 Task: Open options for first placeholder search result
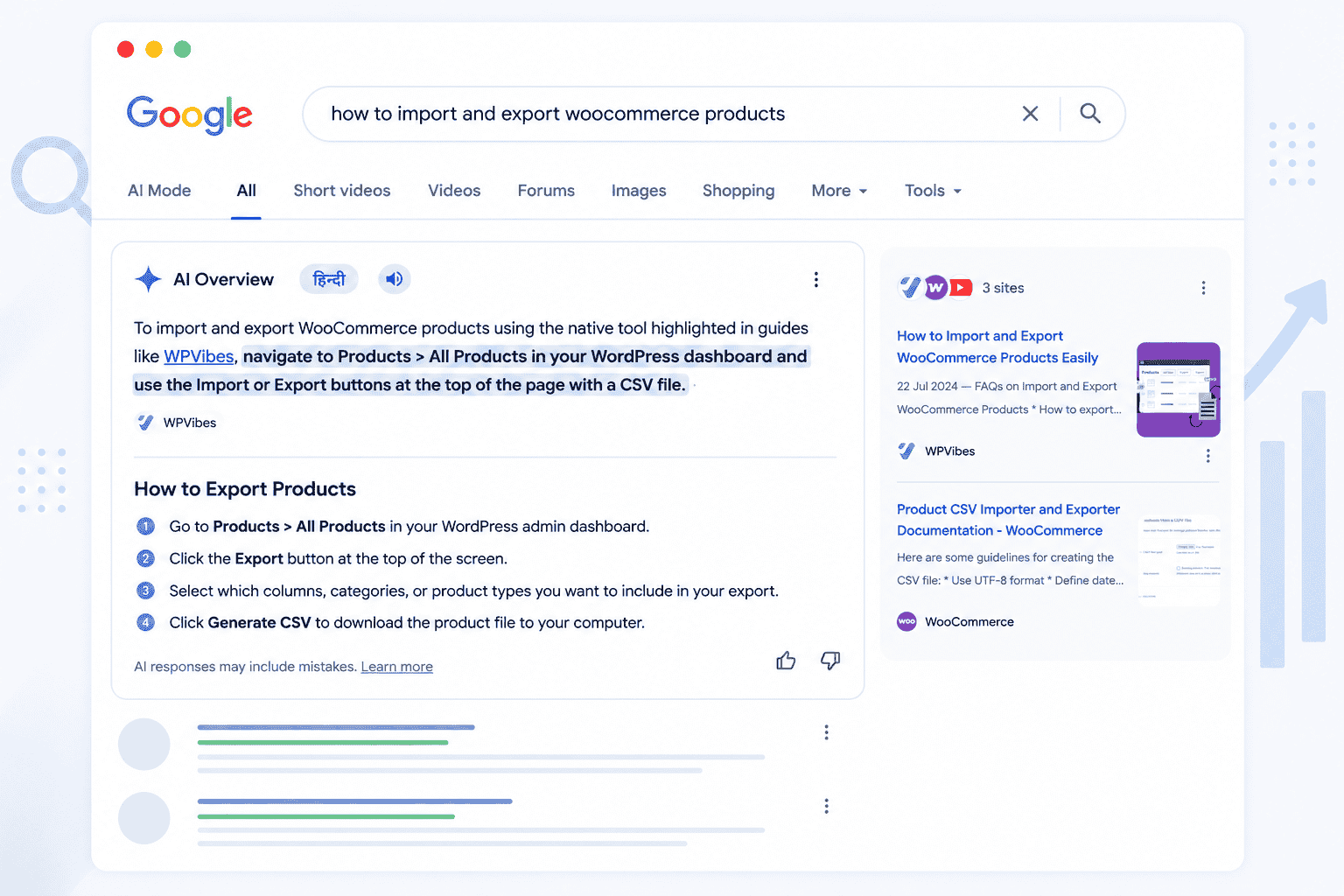[826, 732]
